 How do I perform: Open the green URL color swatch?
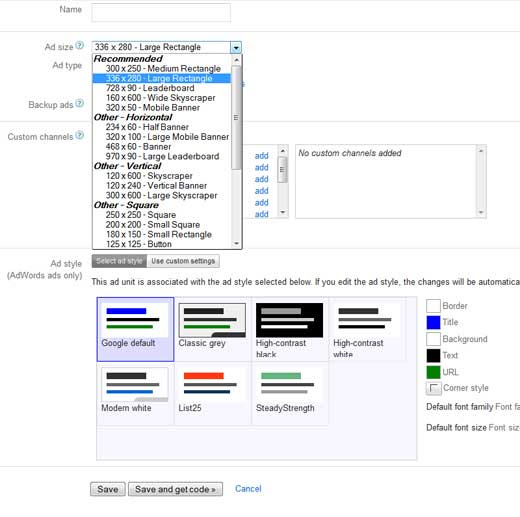(433, 372)
